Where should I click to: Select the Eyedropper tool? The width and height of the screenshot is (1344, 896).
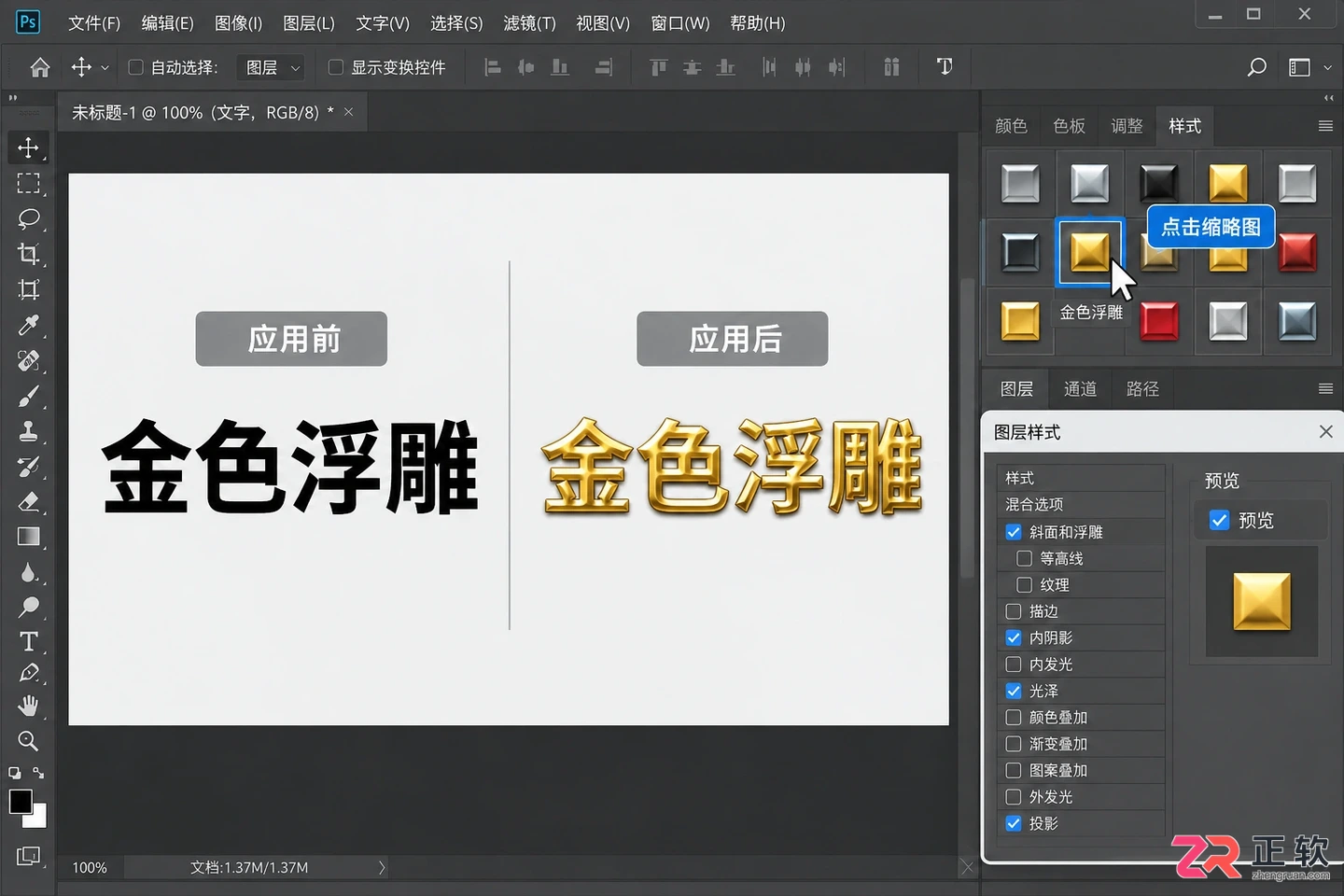[x=29, y=325]
